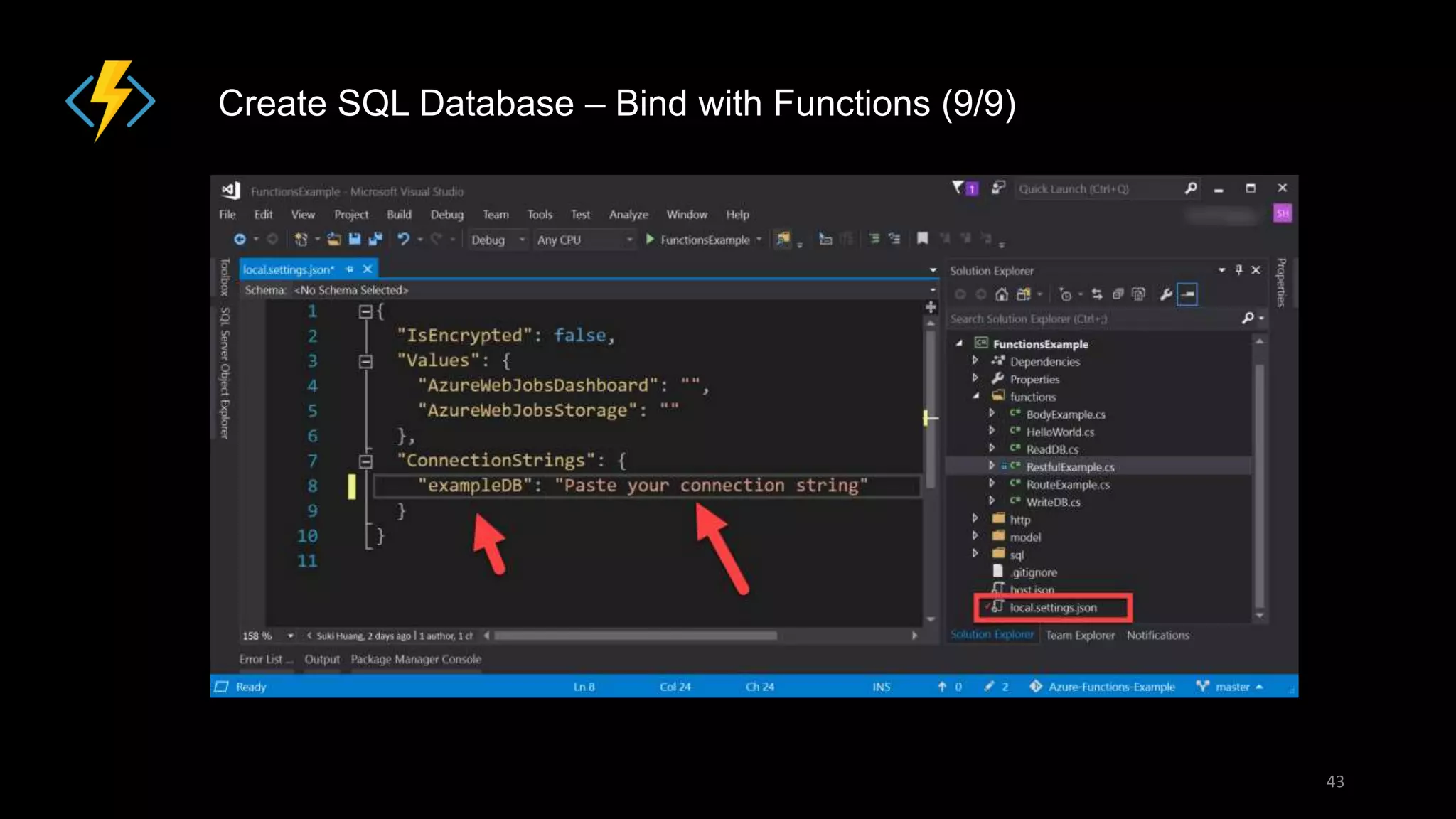
Task: Expand the http folder node
Action: (975, 518)
